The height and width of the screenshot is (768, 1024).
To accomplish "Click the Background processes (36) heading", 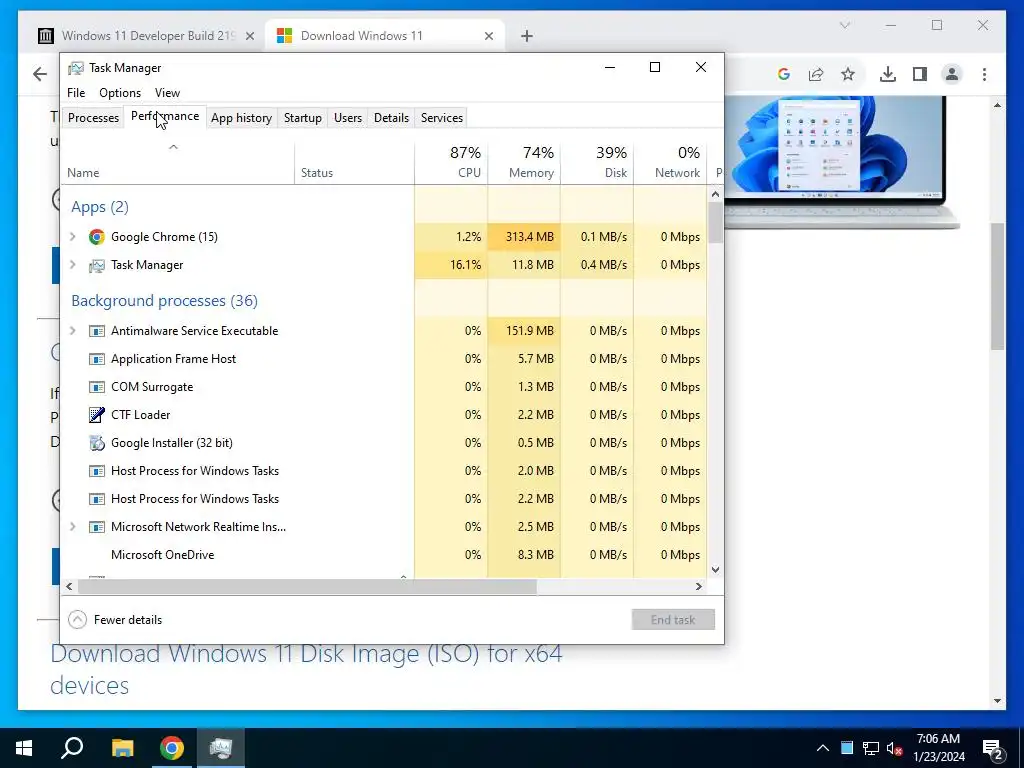I will click(x=165, y=301).
